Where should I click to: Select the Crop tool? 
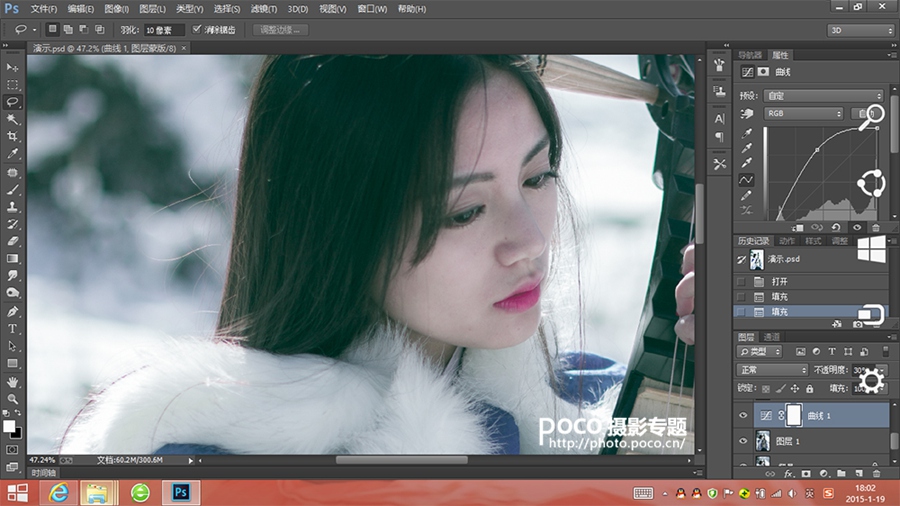coord(13,136)
